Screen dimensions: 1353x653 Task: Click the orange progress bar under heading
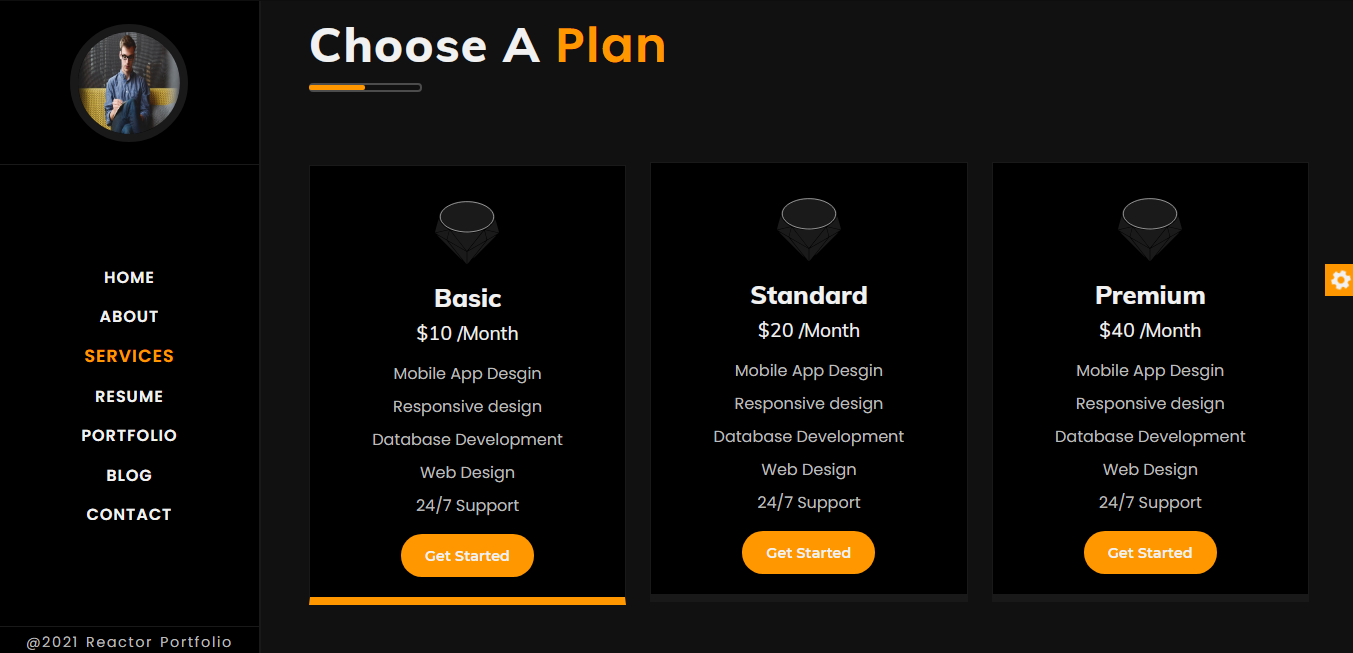click(x=338, y=88)
